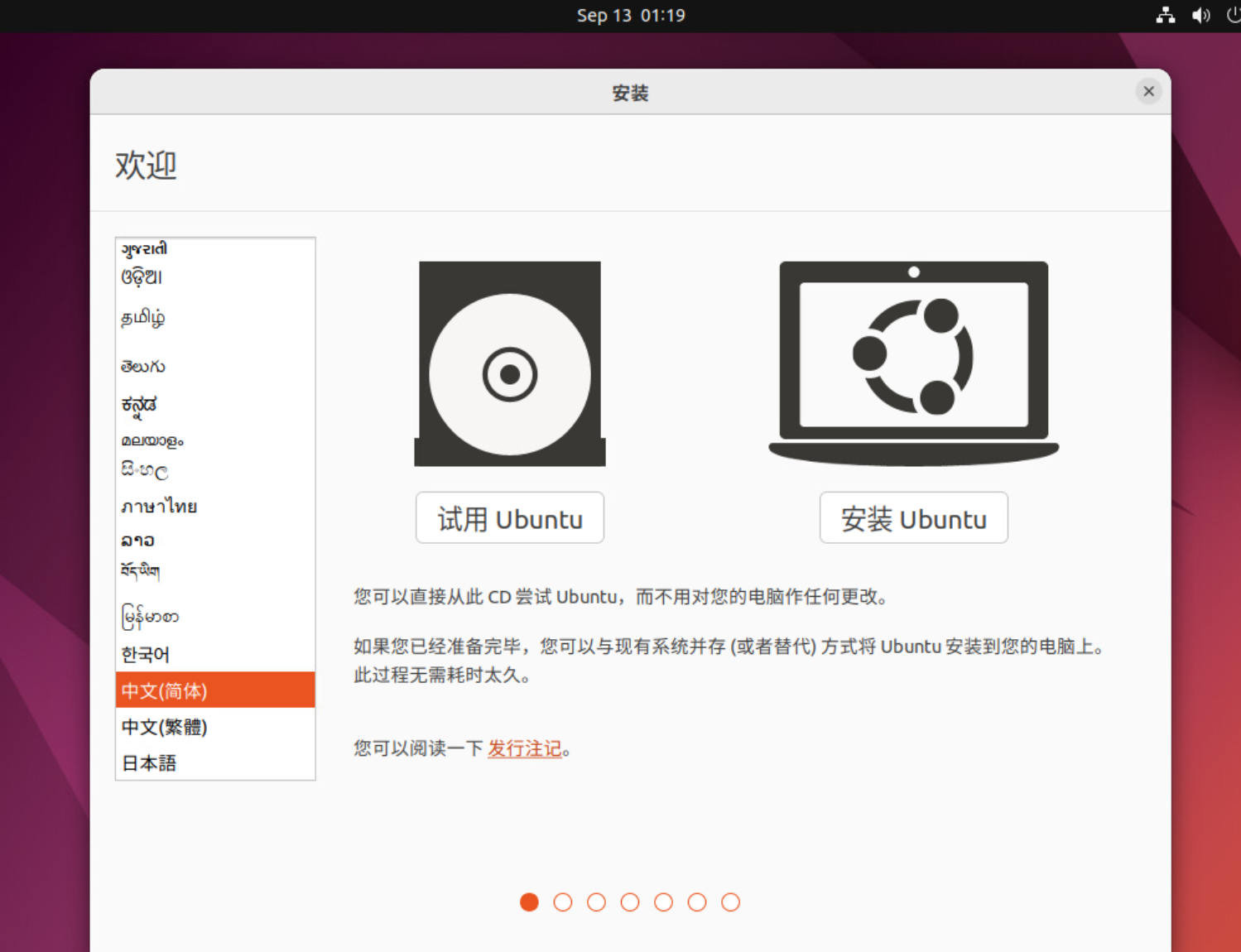1241x952 pixels.
Task: Select සිංහල in the language list
Action: [x=215, y=470]
